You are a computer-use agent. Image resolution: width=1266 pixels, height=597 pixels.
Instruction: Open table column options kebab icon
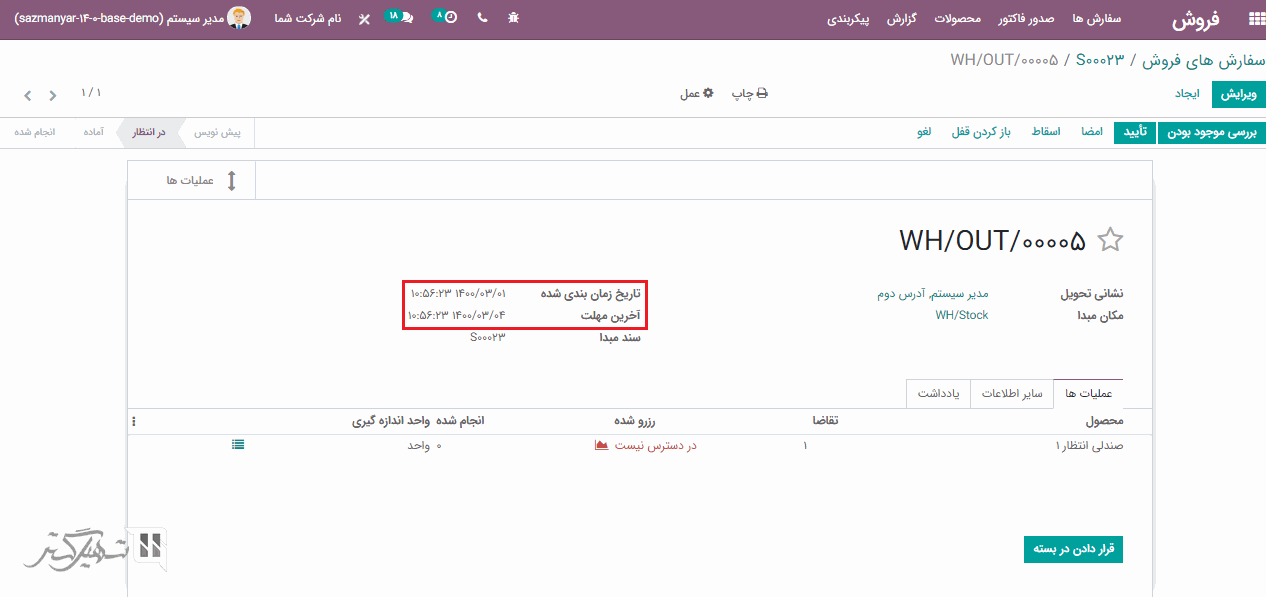(x=134, y=422)
